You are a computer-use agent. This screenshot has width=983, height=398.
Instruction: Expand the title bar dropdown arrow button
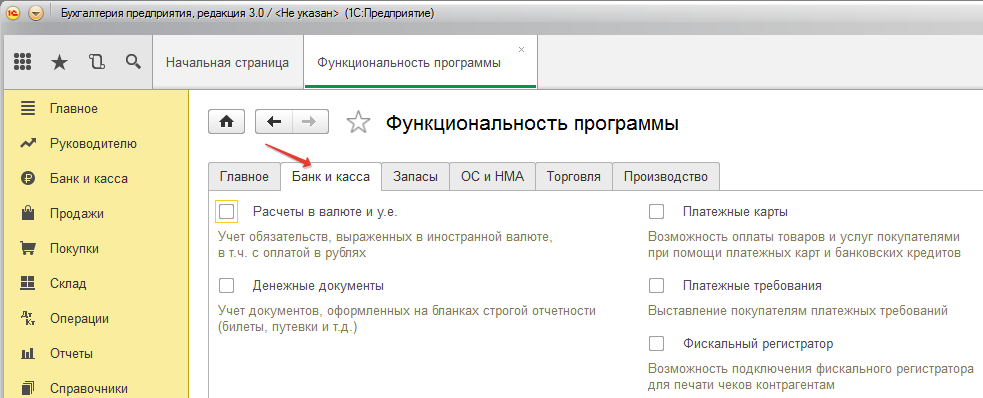pos(36,14)
